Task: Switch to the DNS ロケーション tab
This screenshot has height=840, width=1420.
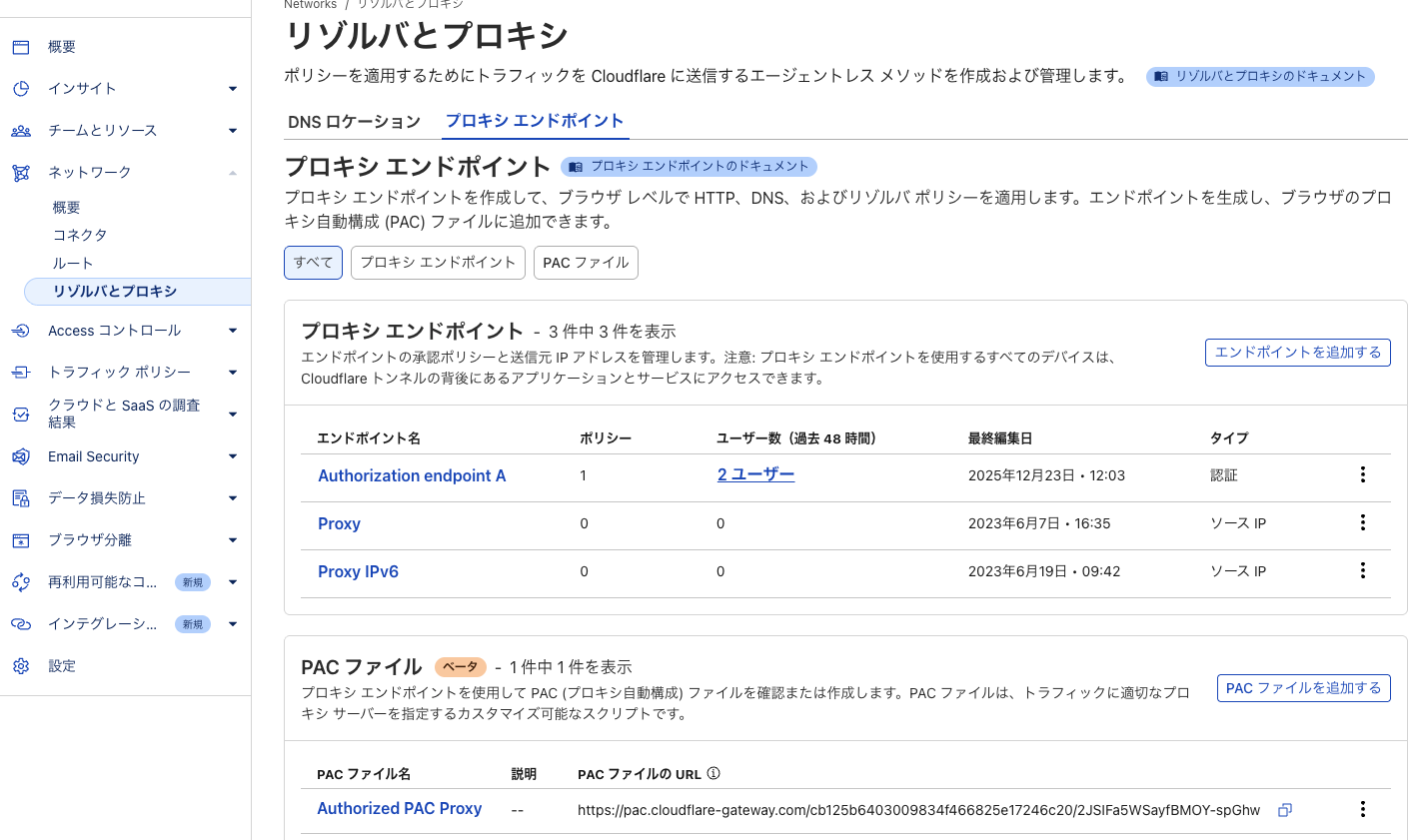Action: click(x=354, y=121)
